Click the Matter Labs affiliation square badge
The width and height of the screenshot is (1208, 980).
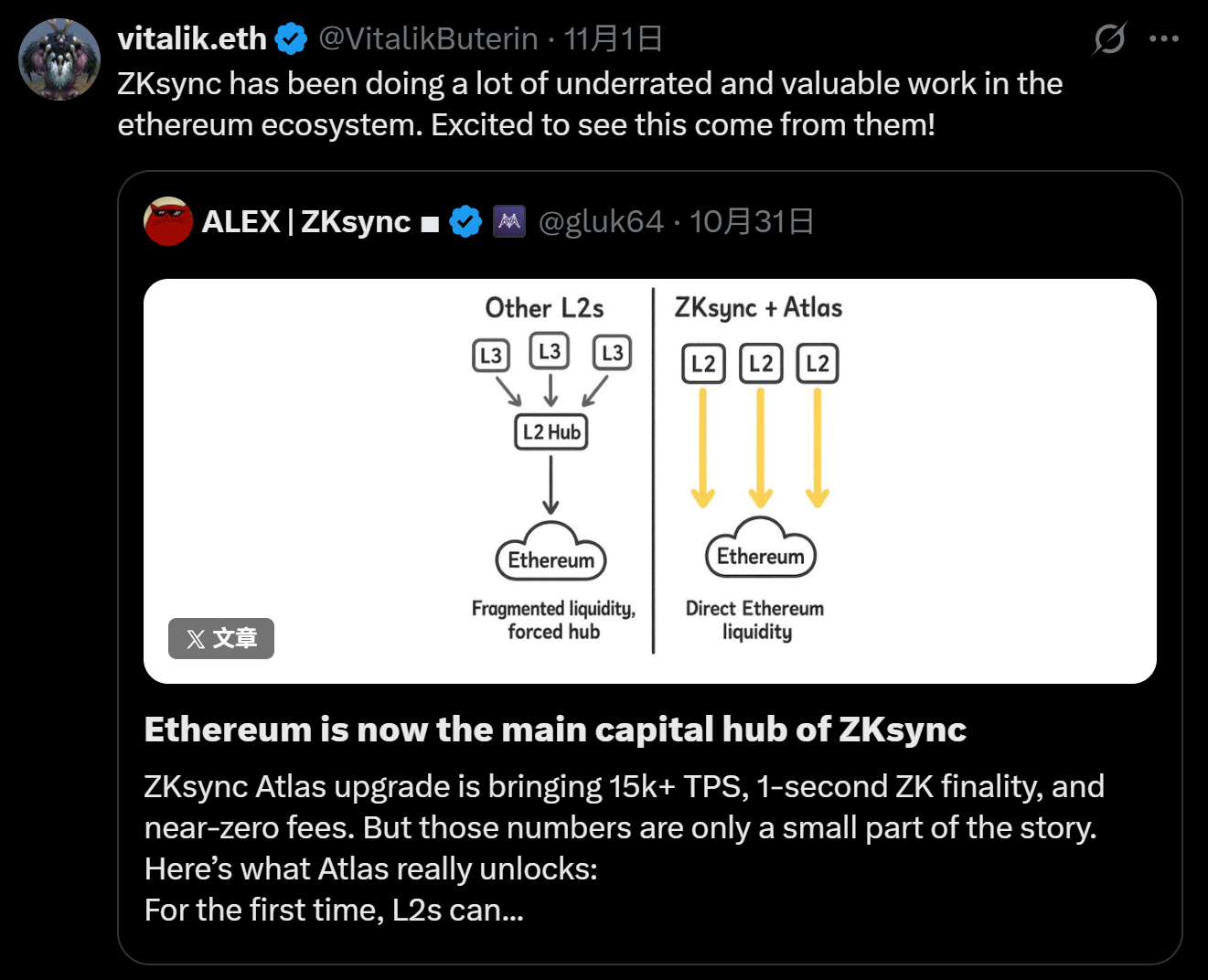point(509,221)
